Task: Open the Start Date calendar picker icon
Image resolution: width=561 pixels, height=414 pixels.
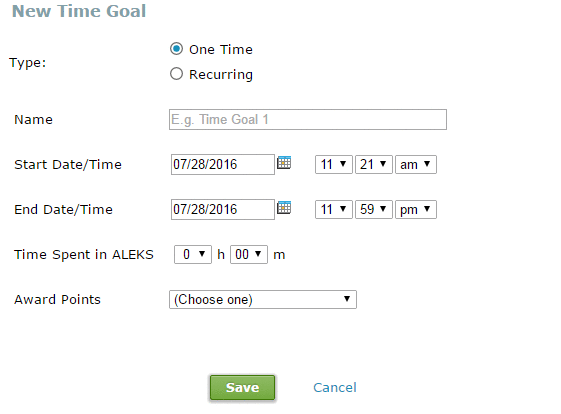Action: tap(284, 163)
